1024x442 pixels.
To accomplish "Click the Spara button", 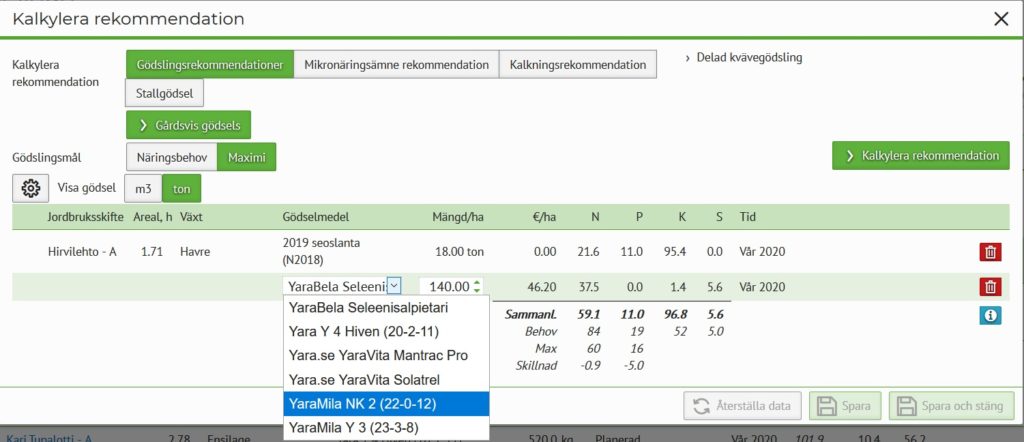I will (x=845, y=405).
